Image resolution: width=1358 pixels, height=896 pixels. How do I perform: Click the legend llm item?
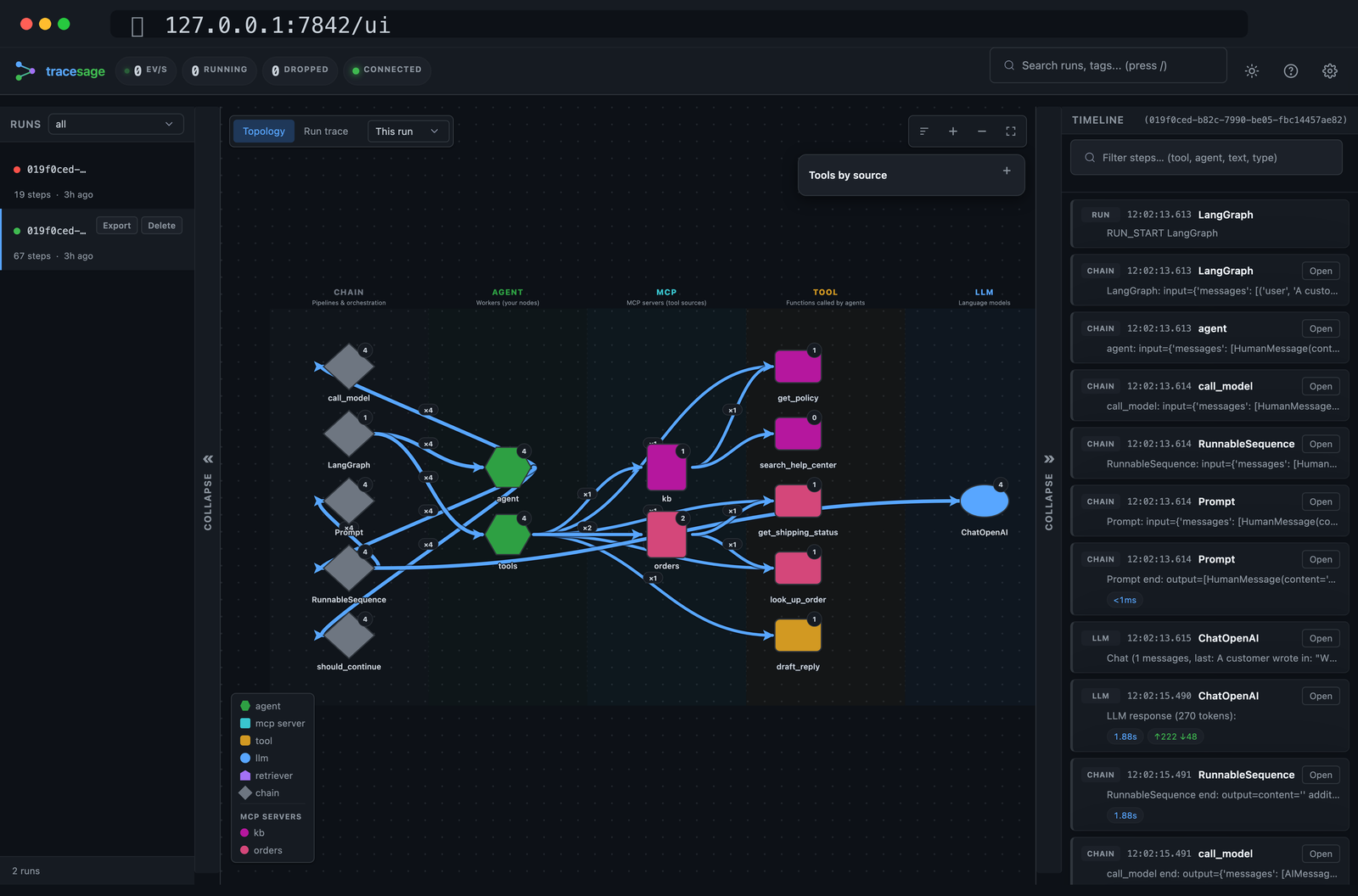255,759
